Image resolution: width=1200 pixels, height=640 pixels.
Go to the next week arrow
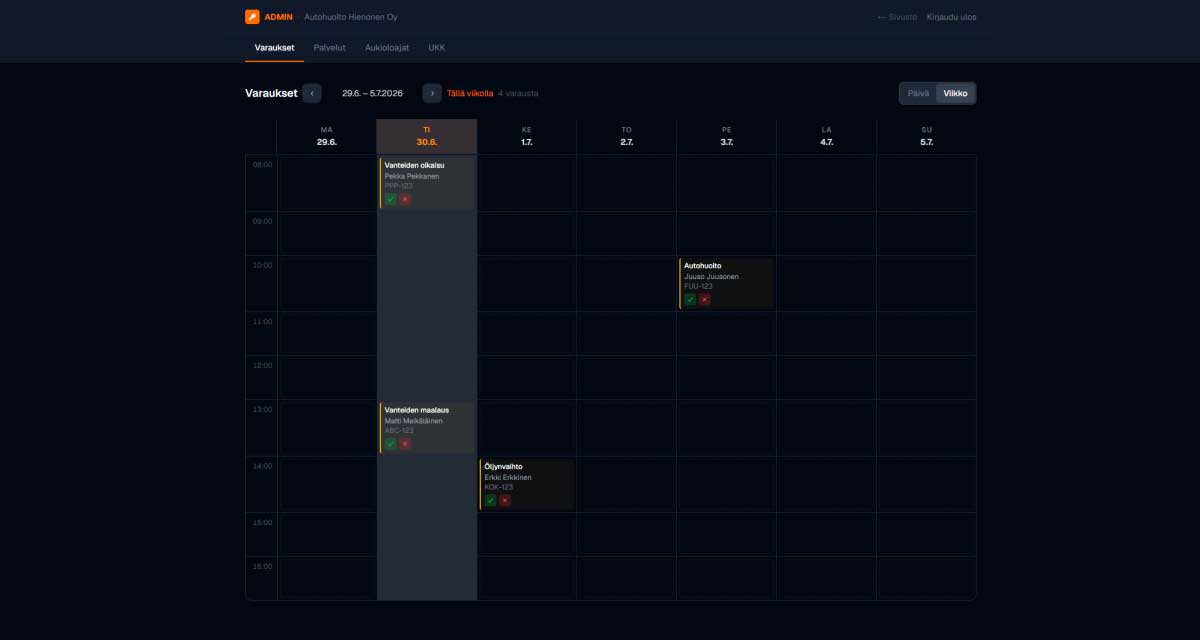pos(432,93)
